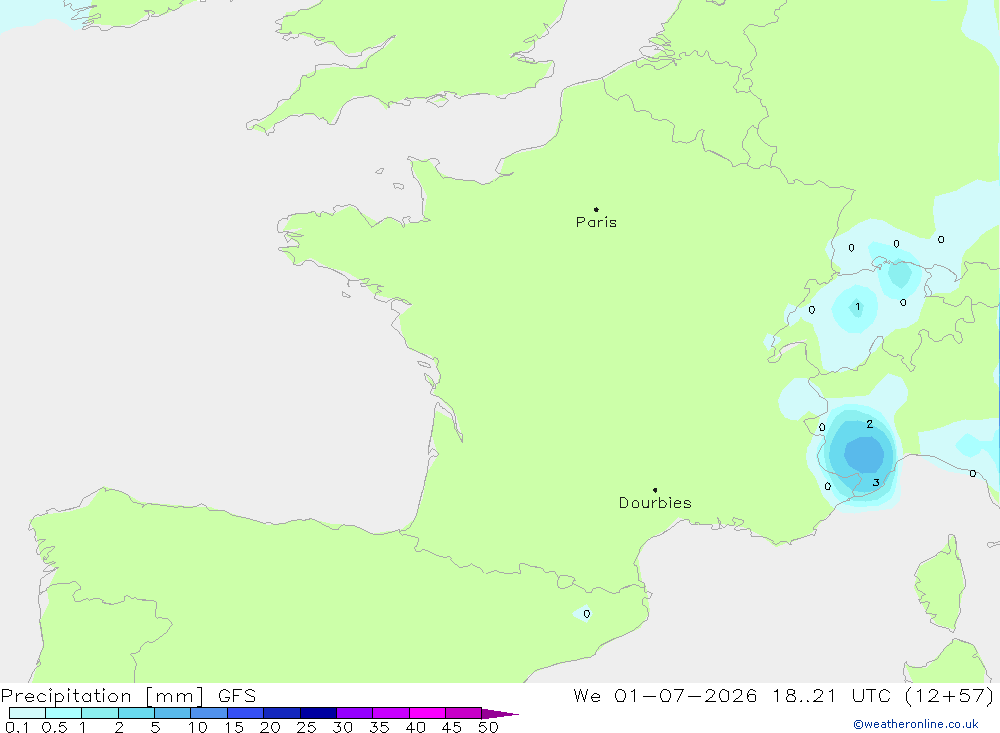
Task: Pick the 40–45 mm magenta legend swatch
Action: tap(427, 713)
